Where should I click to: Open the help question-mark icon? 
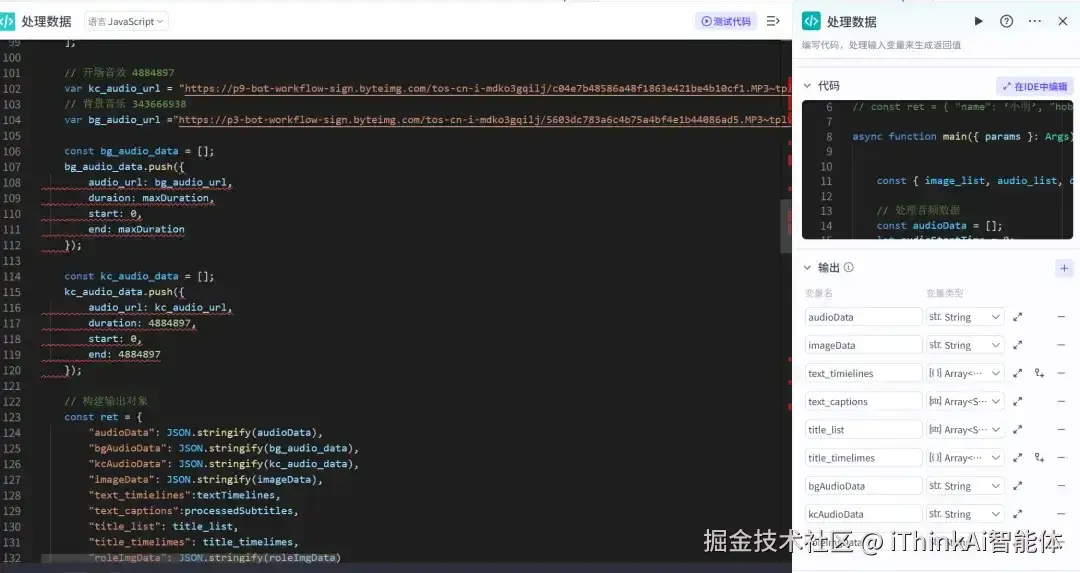tap(1006, 21)
